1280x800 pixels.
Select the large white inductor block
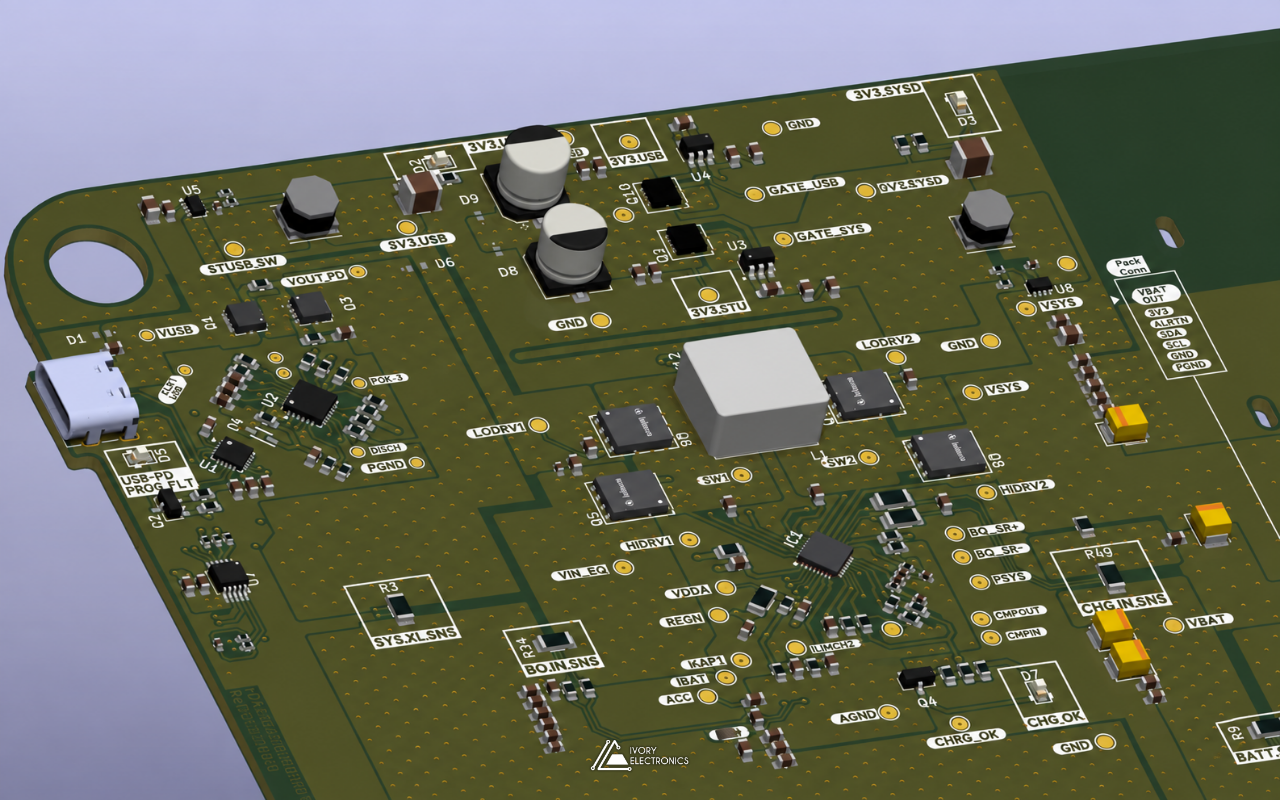pos(752,391)
